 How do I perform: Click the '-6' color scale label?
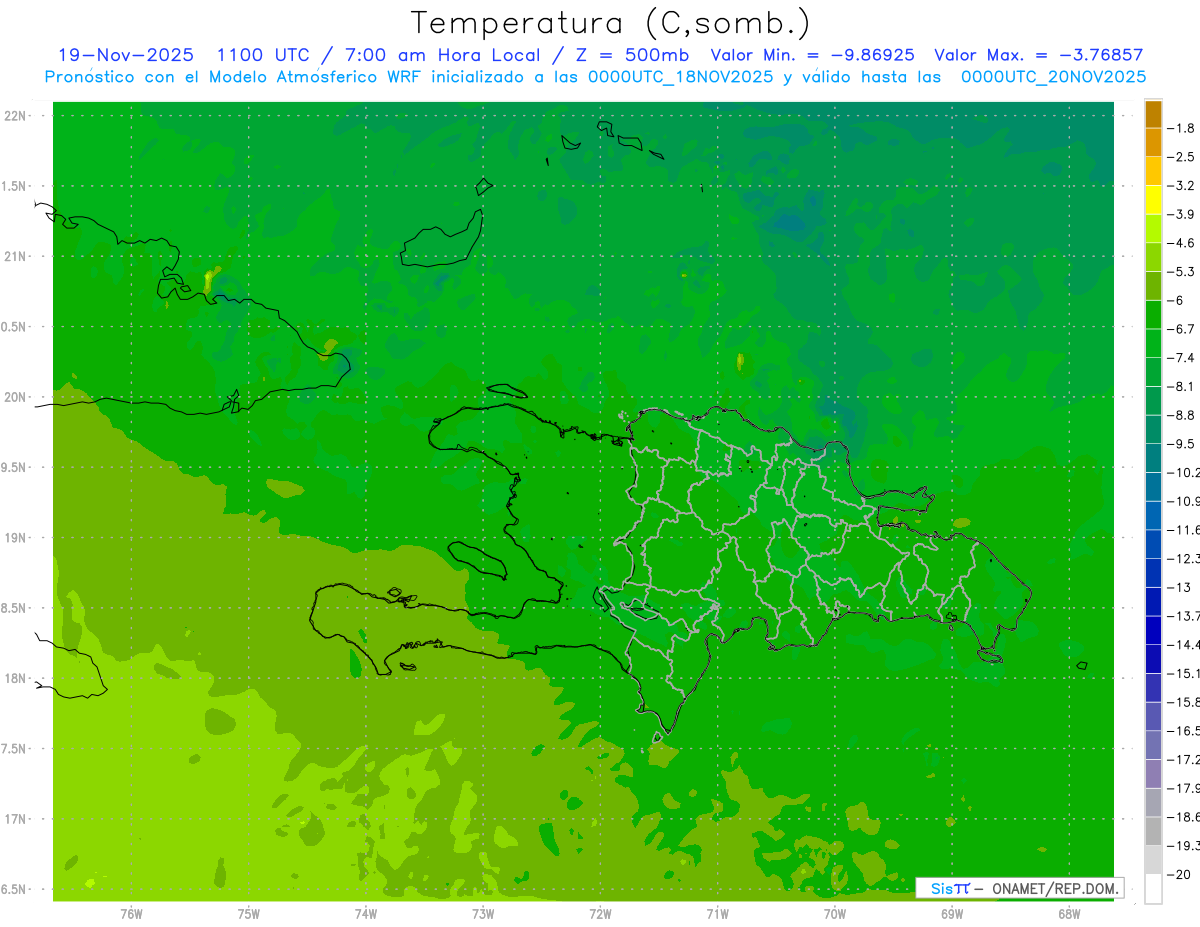(1176, 301)
